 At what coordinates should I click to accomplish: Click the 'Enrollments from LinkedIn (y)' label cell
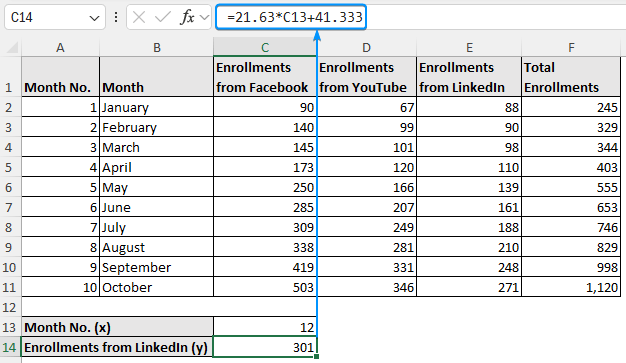coord(117,347)
